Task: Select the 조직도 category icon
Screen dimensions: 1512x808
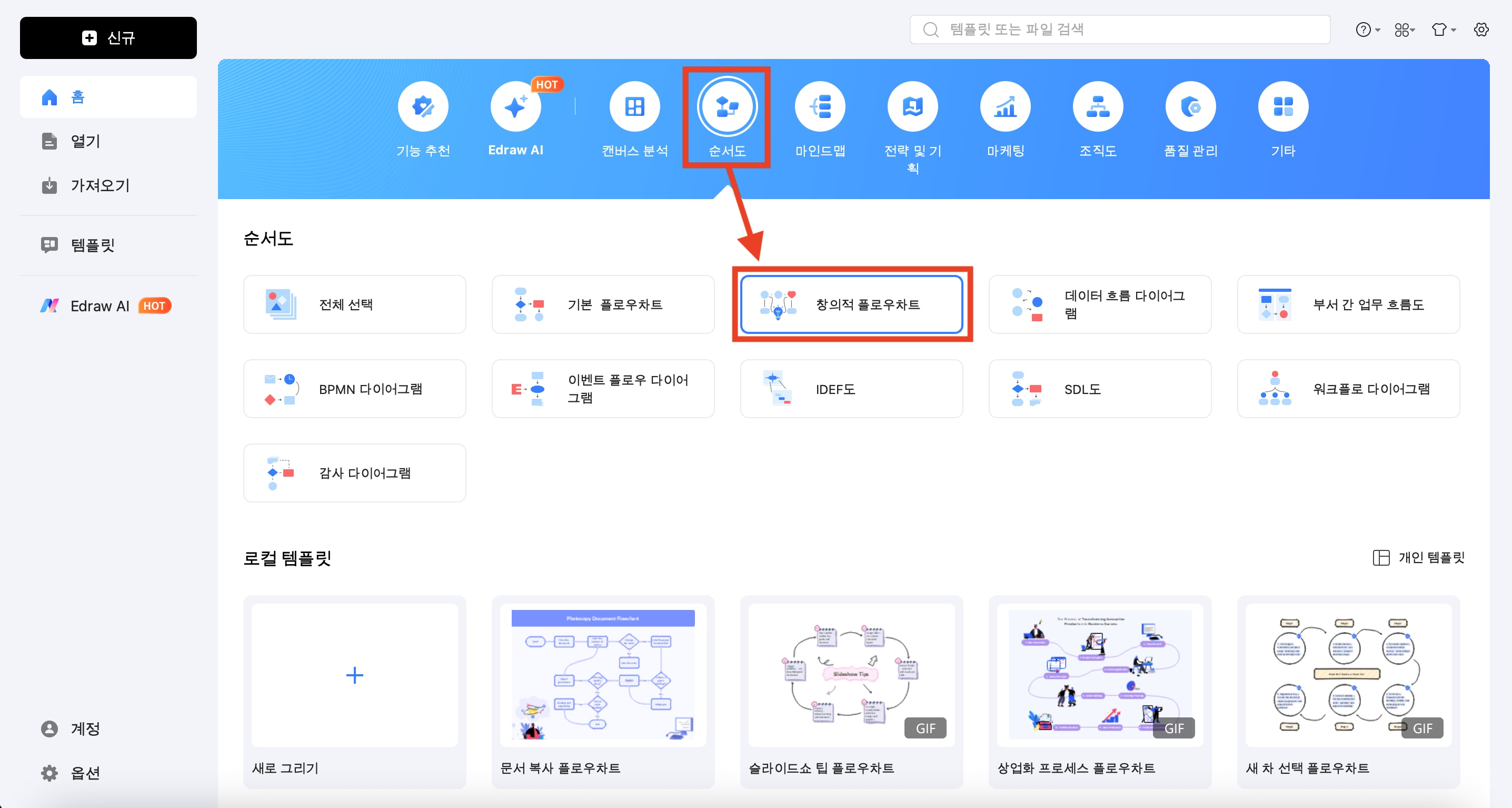Action: pyautogui.click(x=1098, y=106)
